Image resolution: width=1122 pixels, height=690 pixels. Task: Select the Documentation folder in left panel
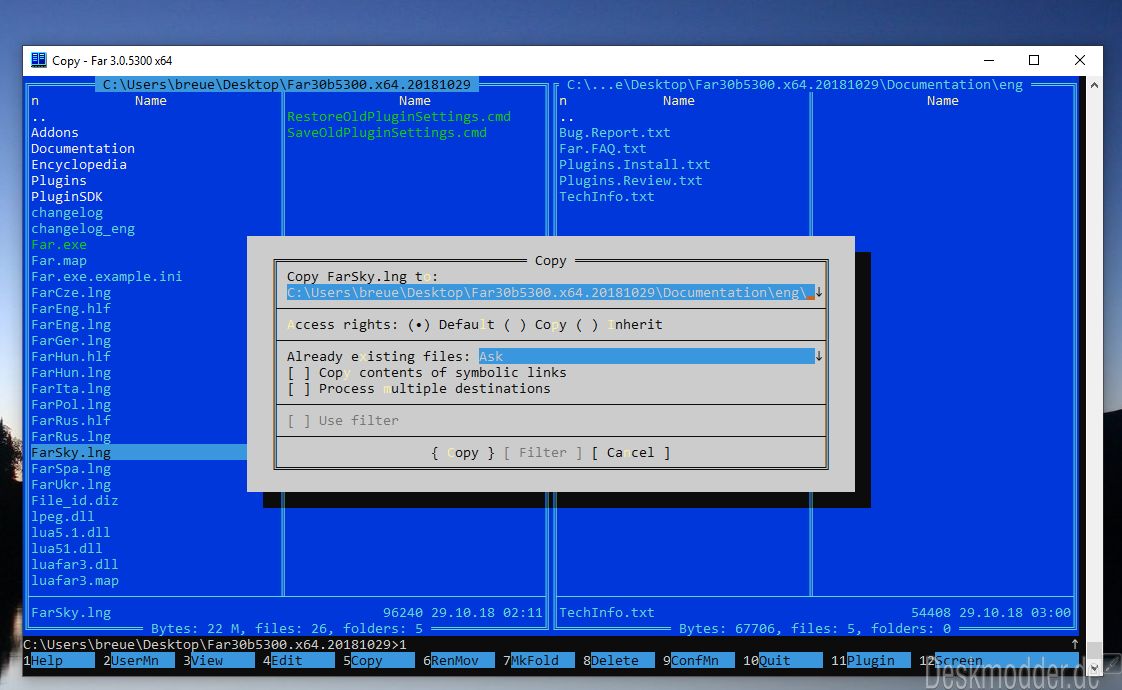point(83,148)
